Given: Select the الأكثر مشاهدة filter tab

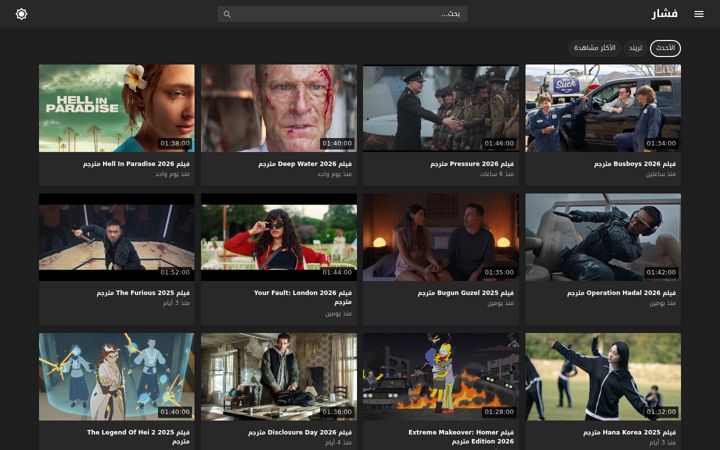Looking at the screenshot, I should coord(594,48).
